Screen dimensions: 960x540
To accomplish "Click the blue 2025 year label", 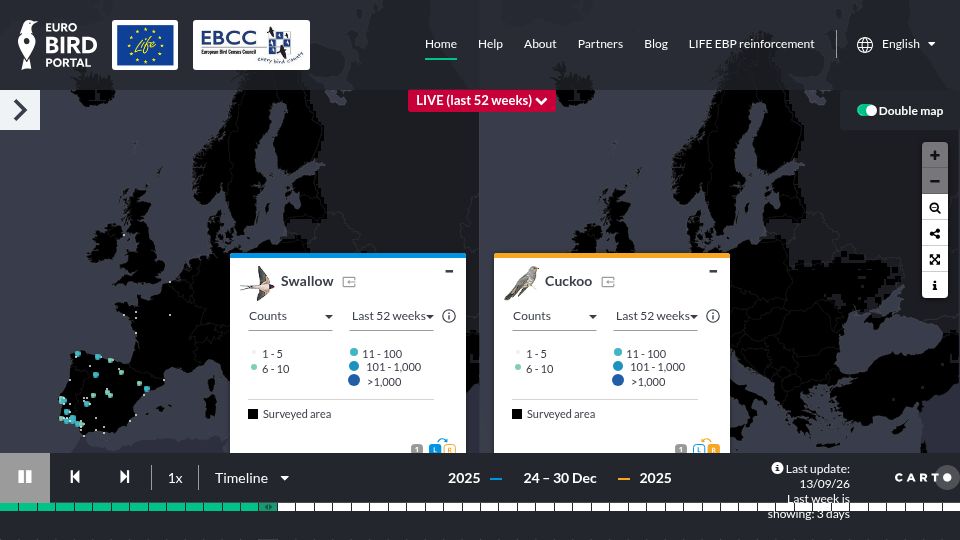I will click(464, 478).
